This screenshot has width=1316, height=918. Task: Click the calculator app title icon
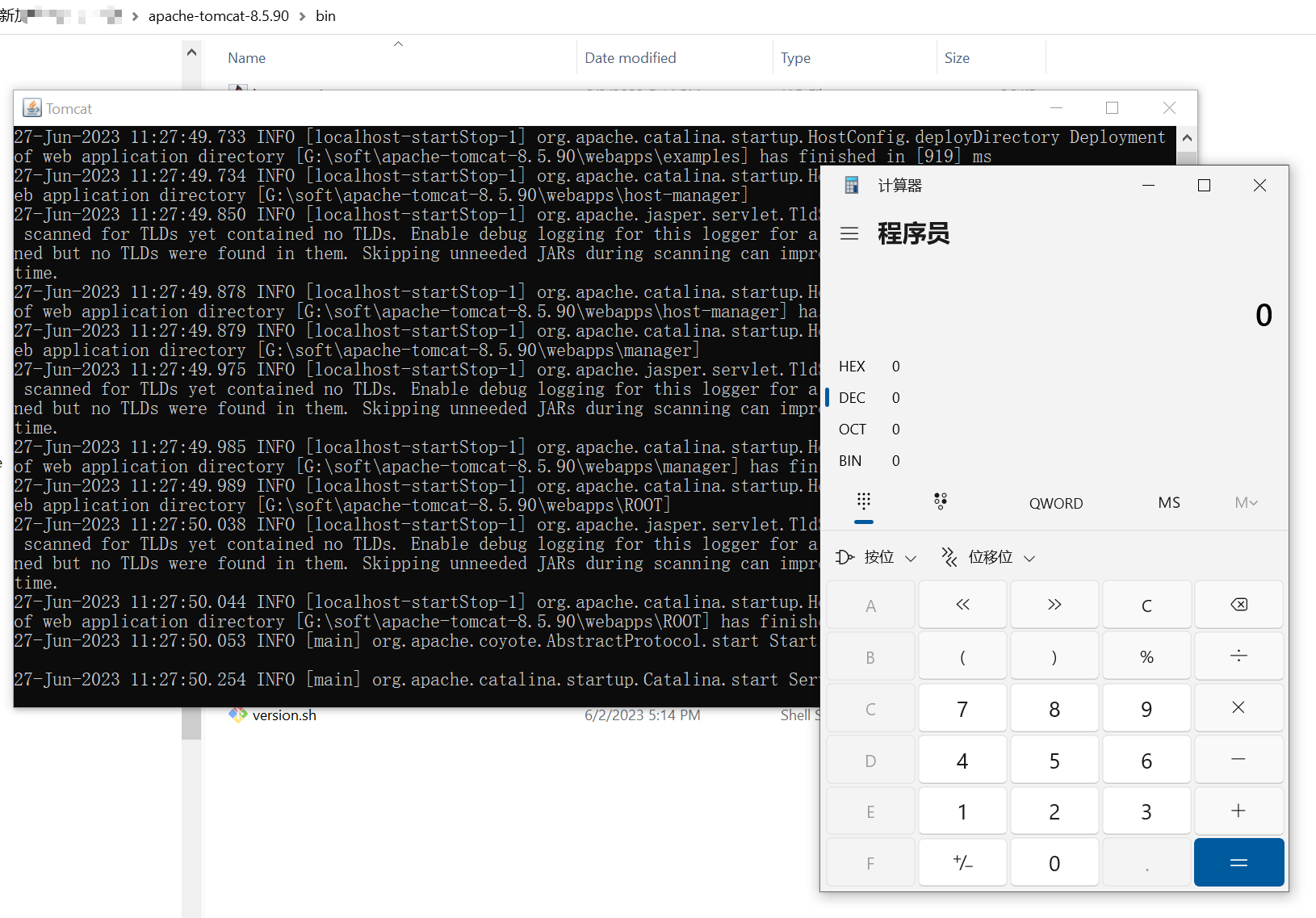click(x=851, y=186)
